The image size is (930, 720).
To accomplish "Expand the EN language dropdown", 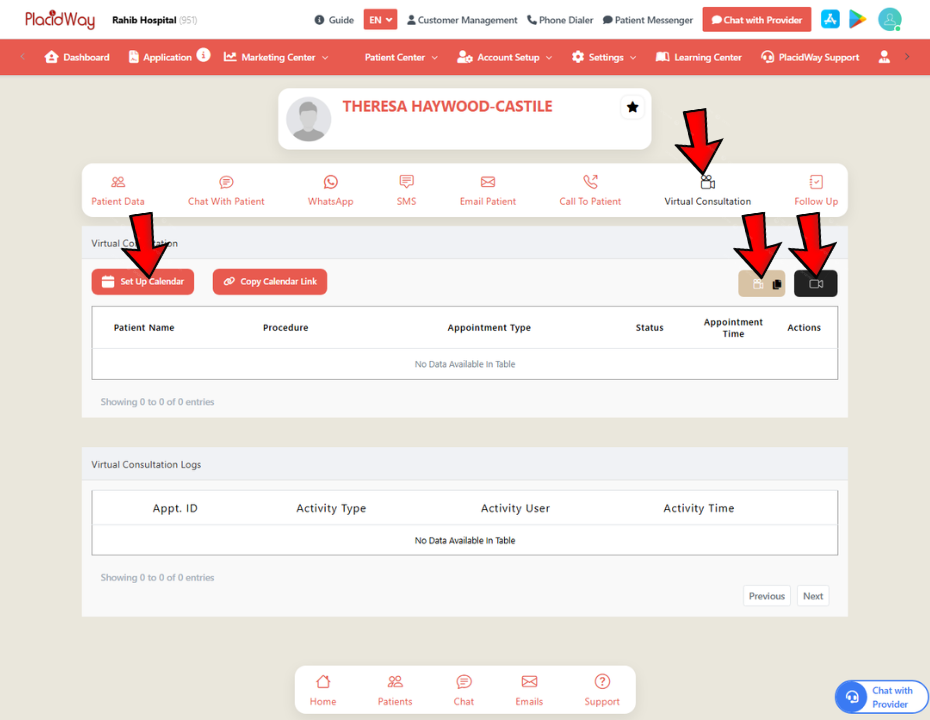I will (x=380, y=20).
